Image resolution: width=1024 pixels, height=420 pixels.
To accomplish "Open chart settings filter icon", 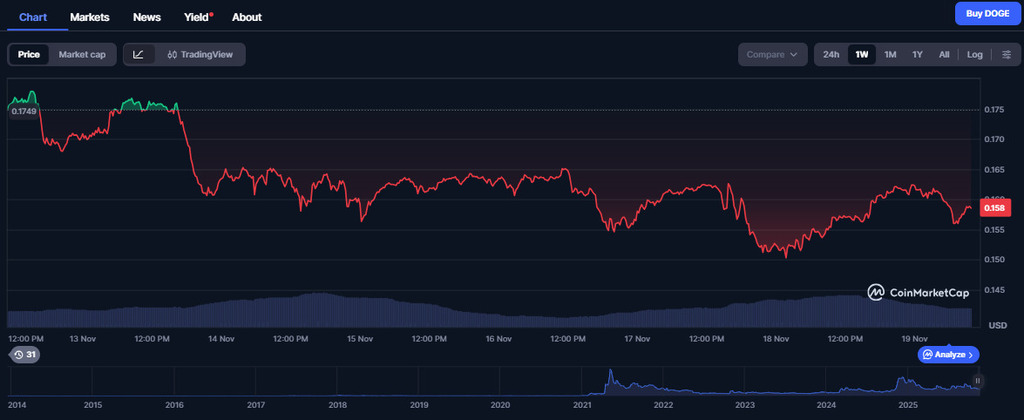I will pos(1006,54).
